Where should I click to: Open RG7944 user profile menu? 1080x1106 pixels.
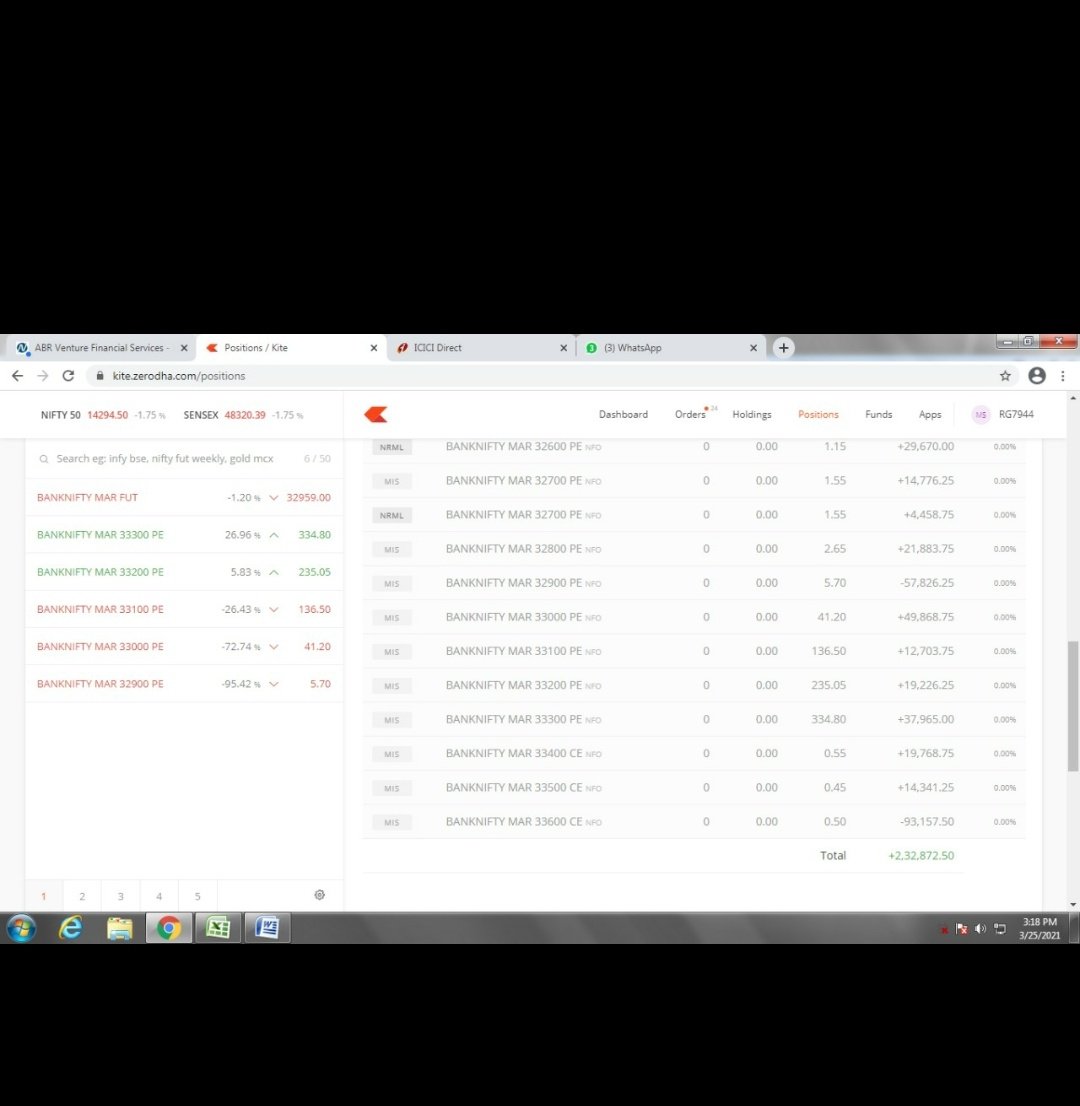click(x=1003, y=415)
